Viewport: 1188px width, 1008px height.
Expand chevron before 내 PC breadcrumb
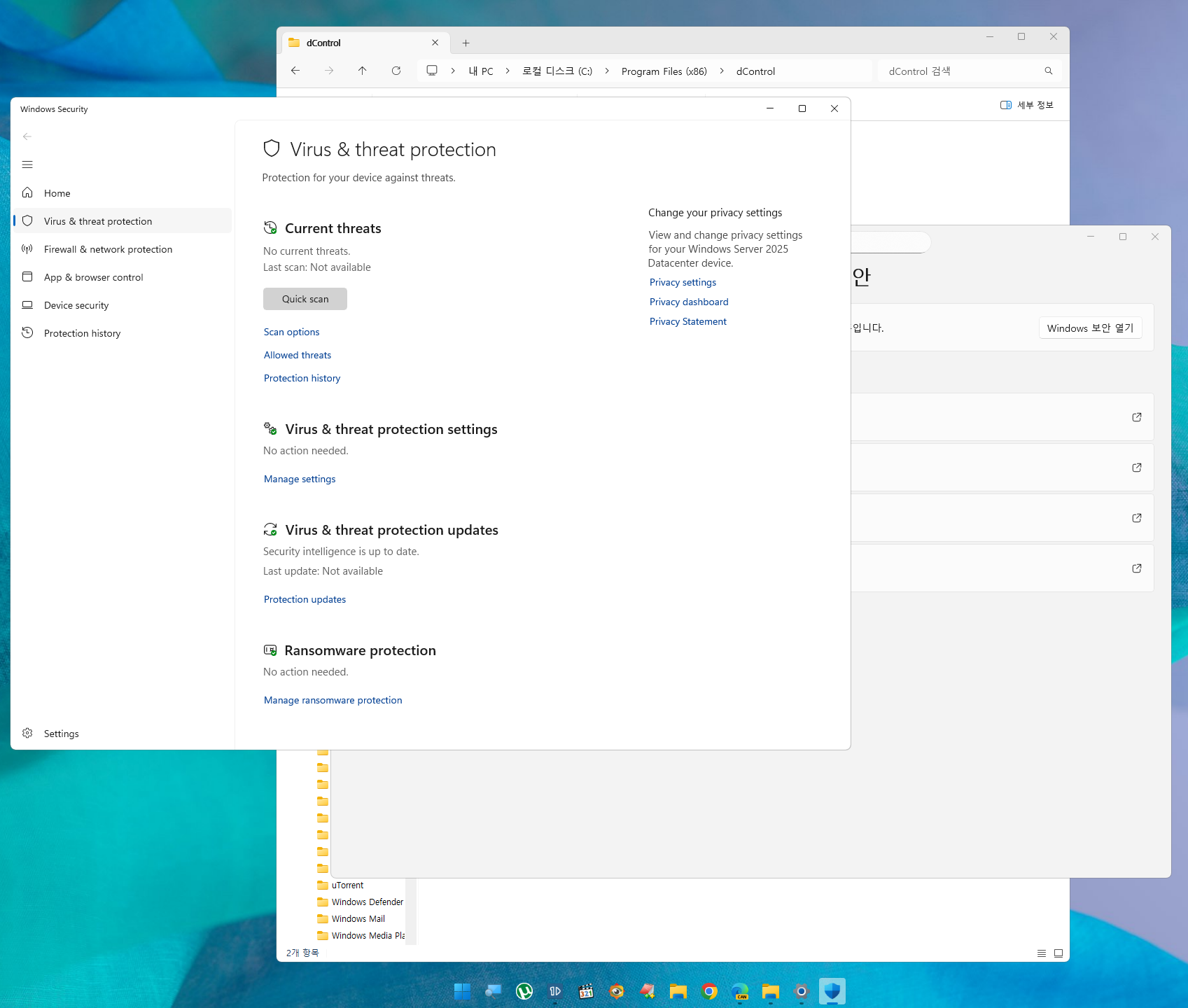[x=453, y=71]
